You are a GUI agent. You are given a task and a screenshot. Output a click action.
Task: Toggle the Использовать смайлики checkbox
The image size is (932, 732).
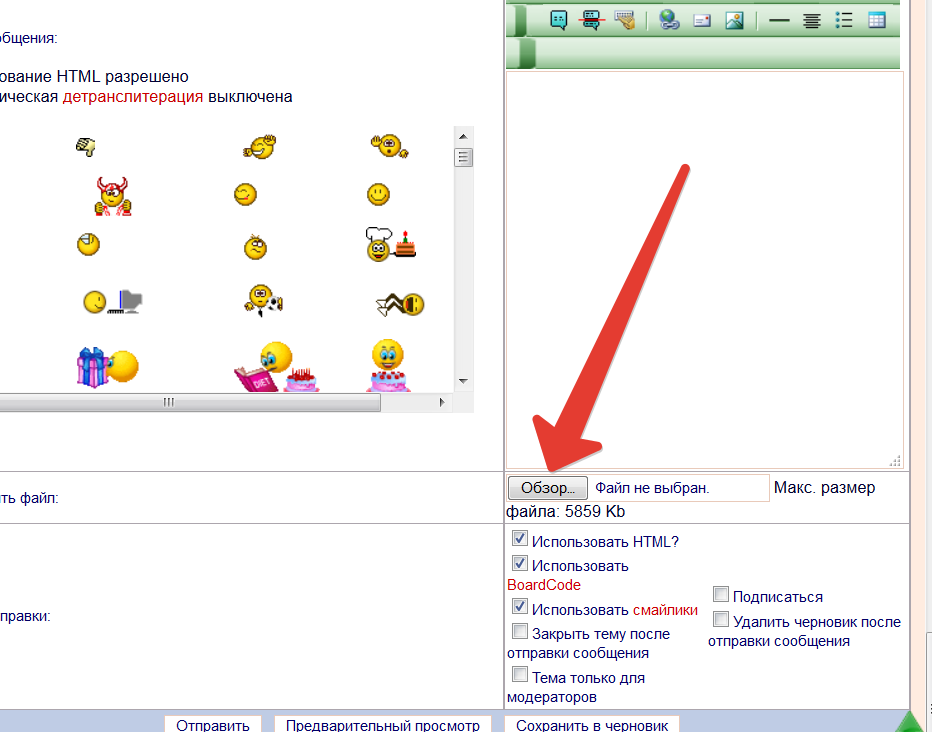(520, 607)
